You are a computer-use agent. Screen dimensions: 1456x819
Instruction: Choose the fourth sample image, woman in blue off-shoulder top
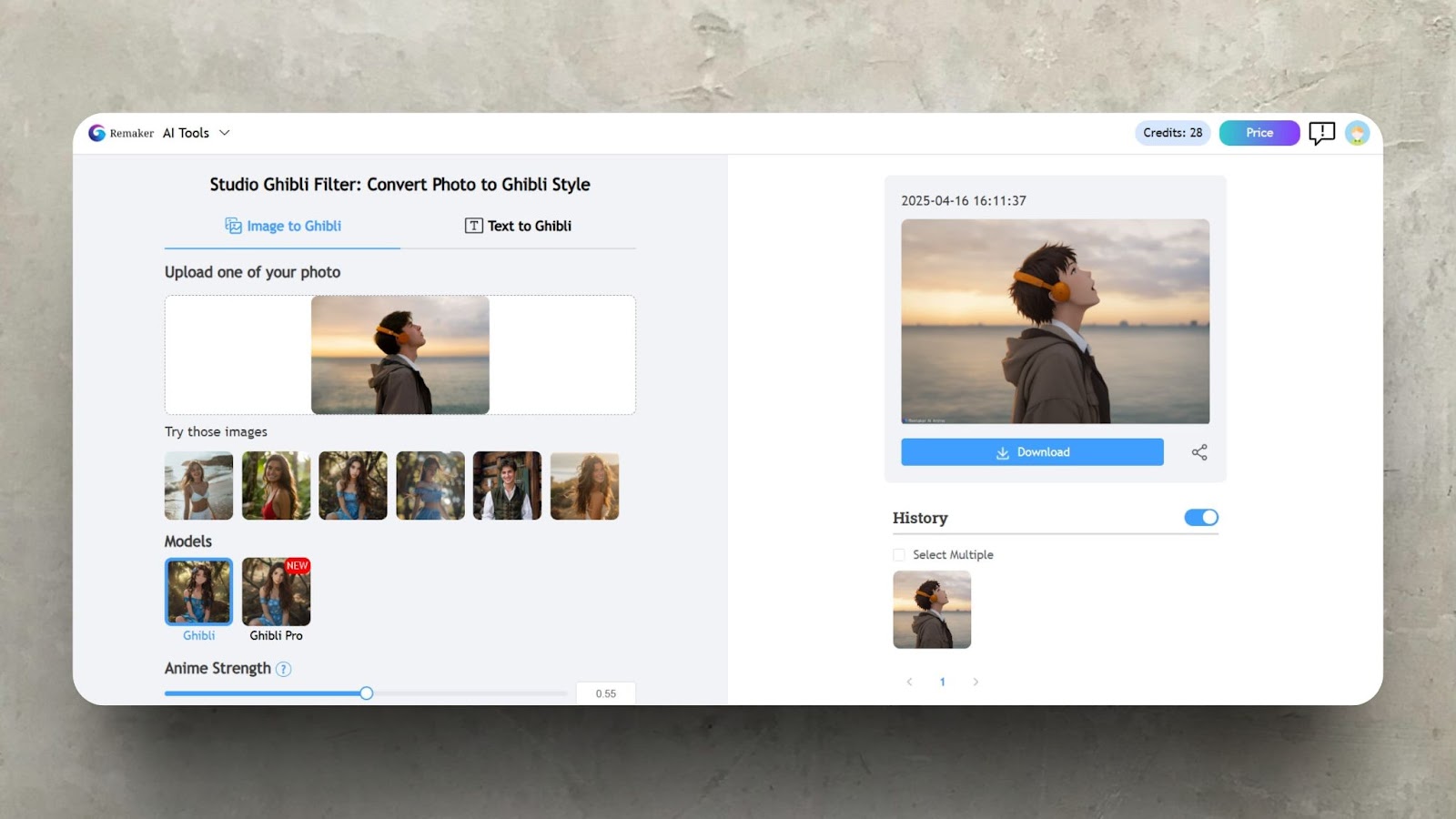click(430, 486)
